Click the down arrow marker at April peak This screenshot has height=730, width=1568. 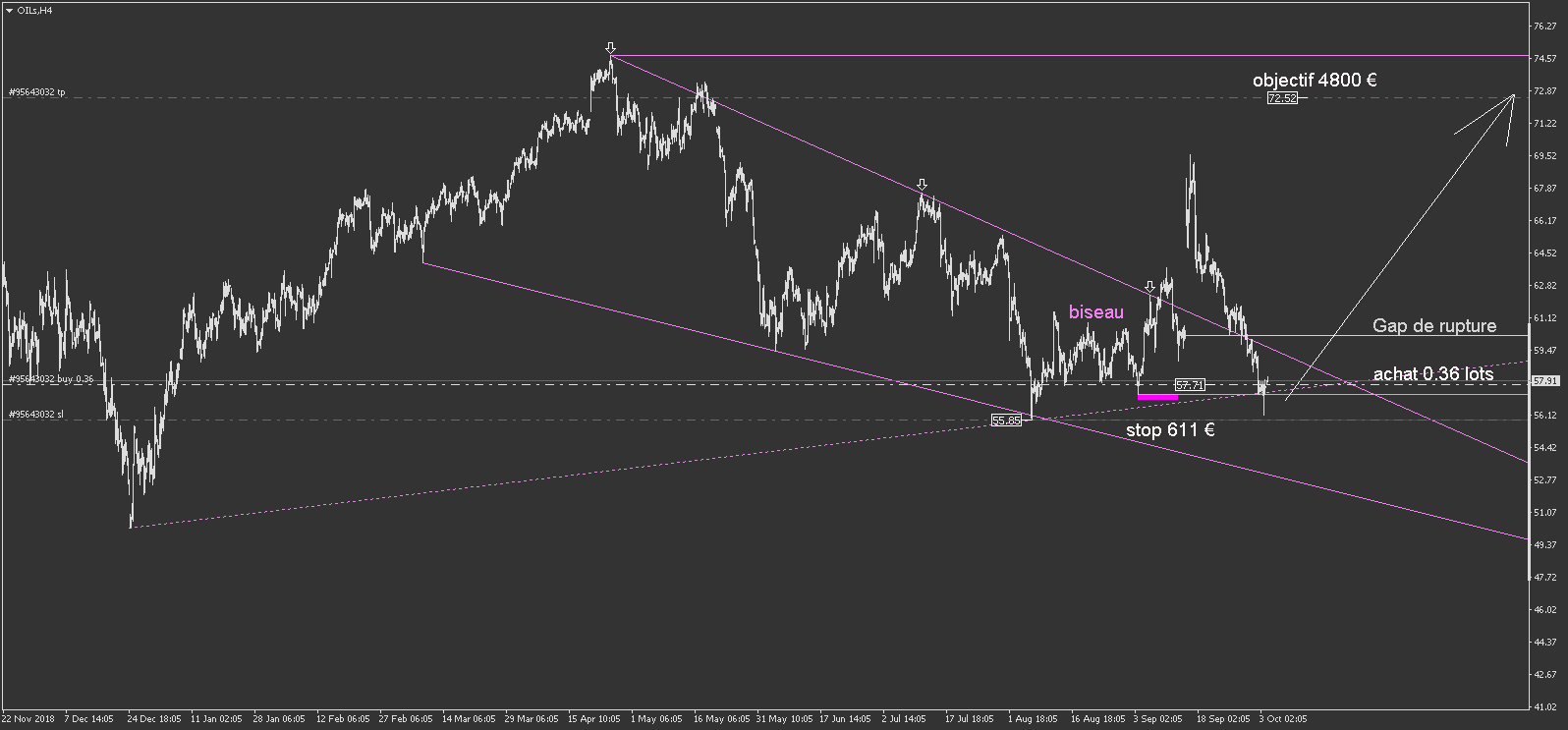click(610, 48)
